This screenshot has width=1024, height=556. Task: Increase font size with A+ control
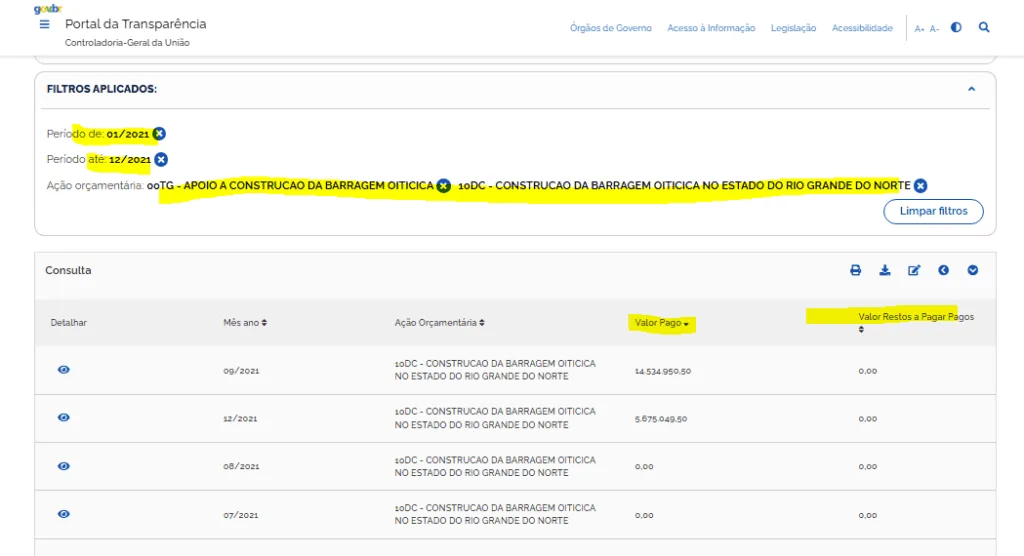pos(919,29)
